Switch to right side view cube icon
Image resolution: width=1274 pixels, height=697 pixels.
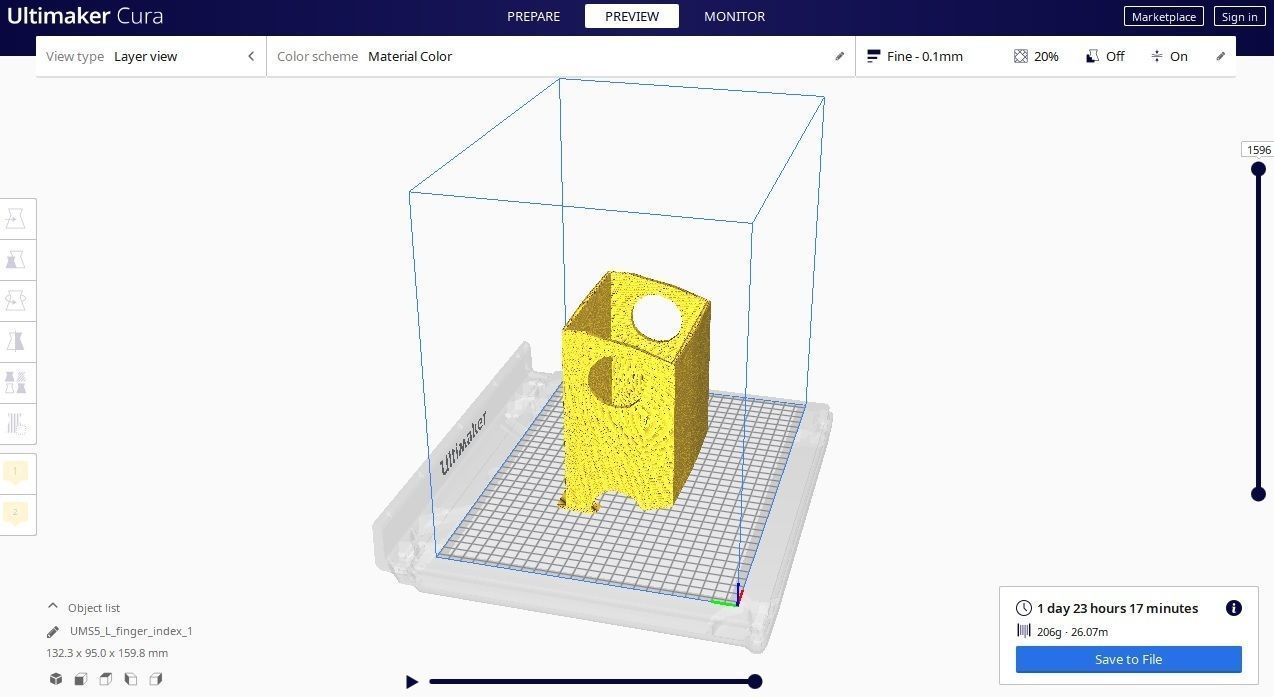coord(156,679)
